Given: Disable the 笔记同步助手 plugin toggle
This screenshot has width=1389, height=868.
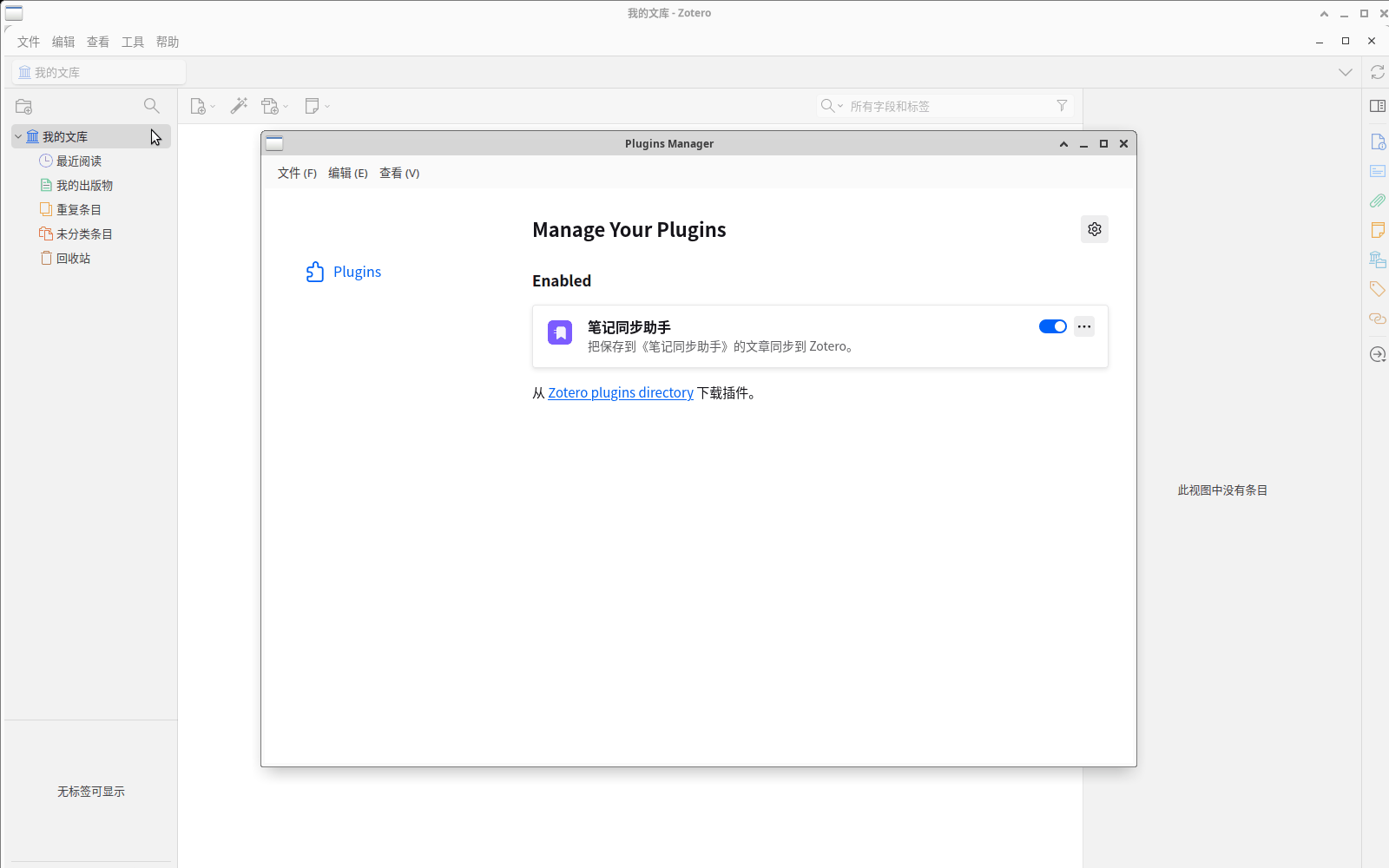Looking at the screenshot, I should 1053,326.
